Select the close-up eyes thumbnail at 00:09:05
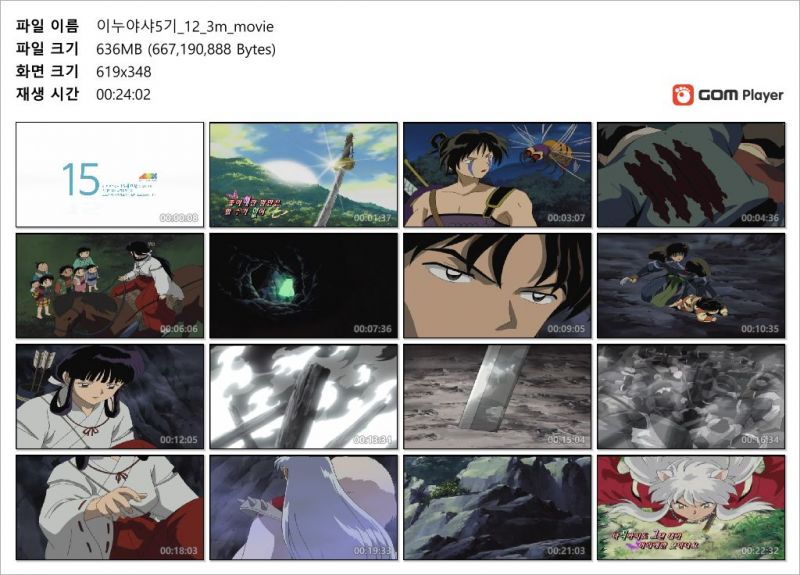The width and height of the screenshot is (800, 575). pos(497,286)
